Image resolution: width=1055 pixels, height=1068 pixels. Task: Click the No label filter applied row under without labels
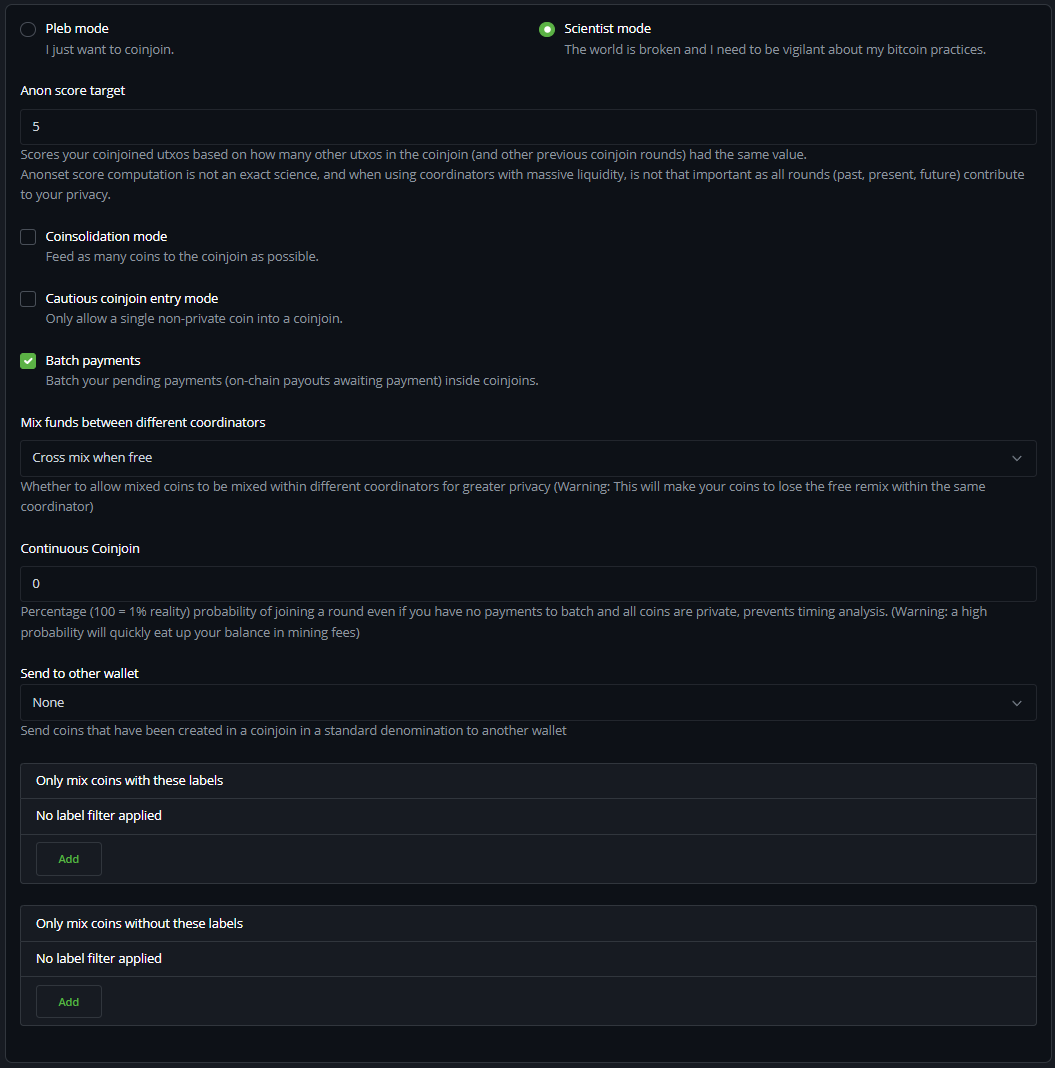[98, 958]
